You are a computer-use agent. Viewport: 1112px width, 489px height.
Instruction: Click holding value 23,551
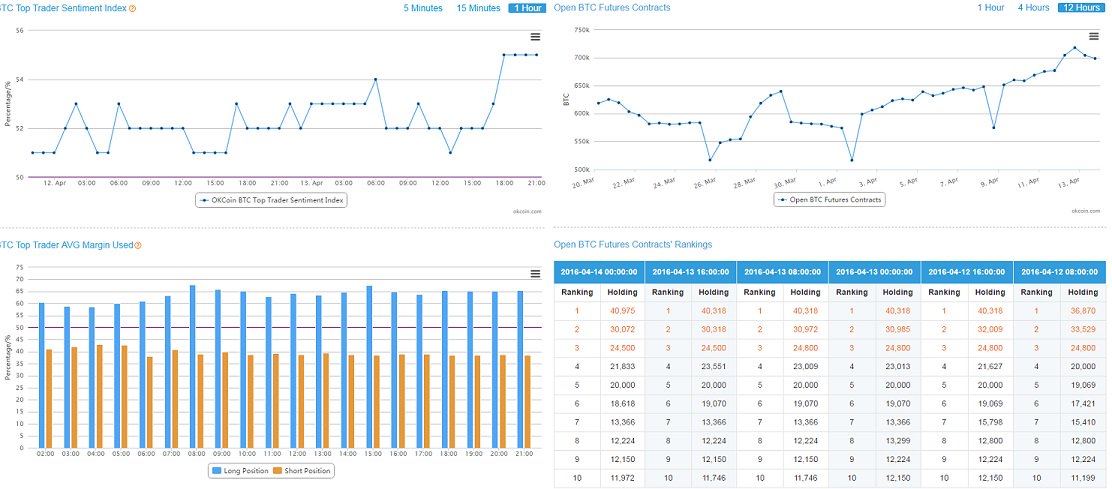713,366
